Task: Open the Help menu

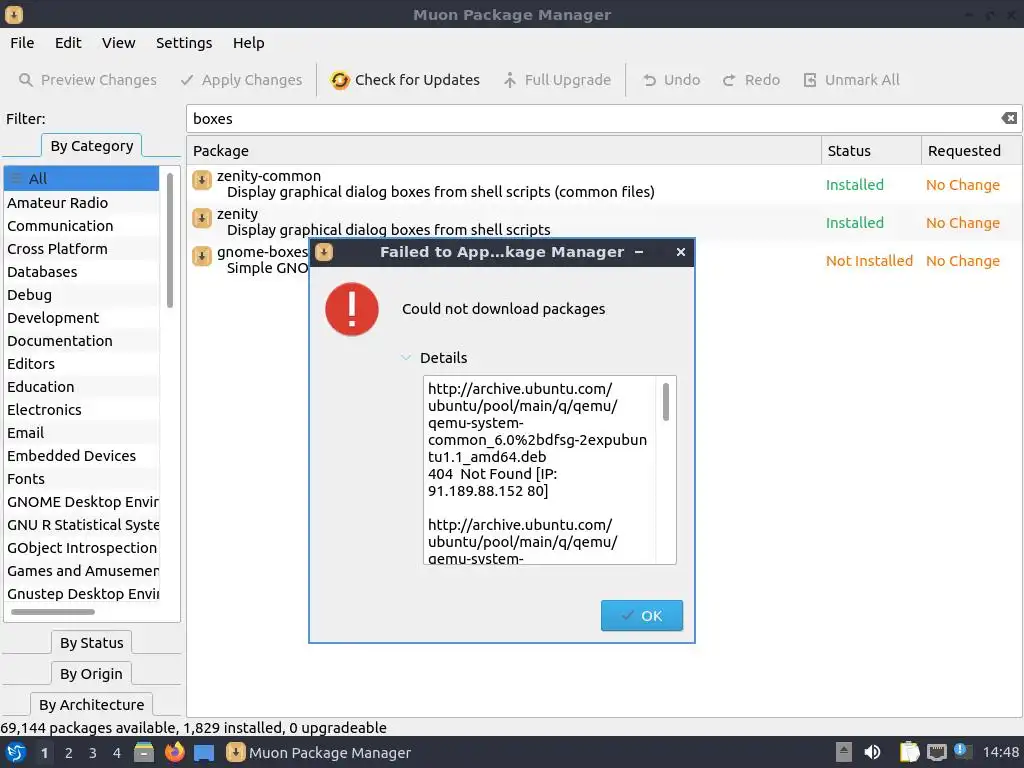Action: (x=248, y=43)
